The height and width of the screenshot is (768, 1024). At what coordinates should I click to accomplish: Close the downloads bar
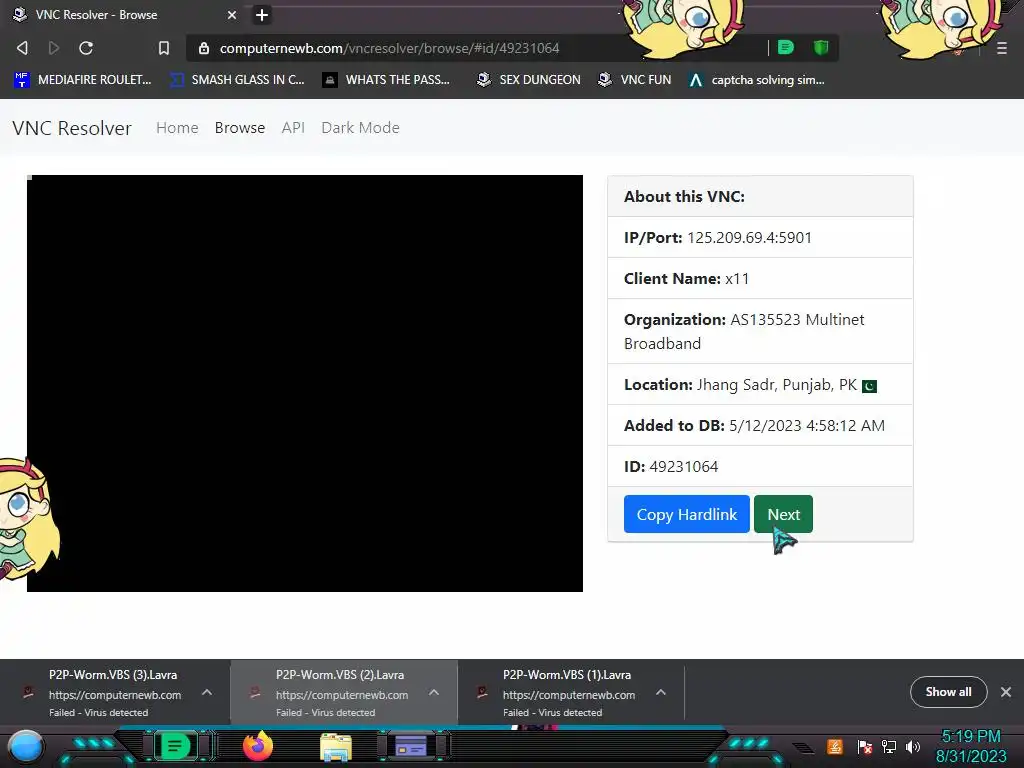click(1006, 692)
